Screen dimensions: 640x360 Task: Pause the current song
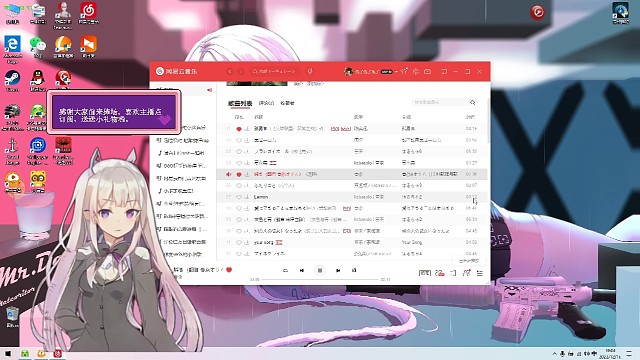320,270
